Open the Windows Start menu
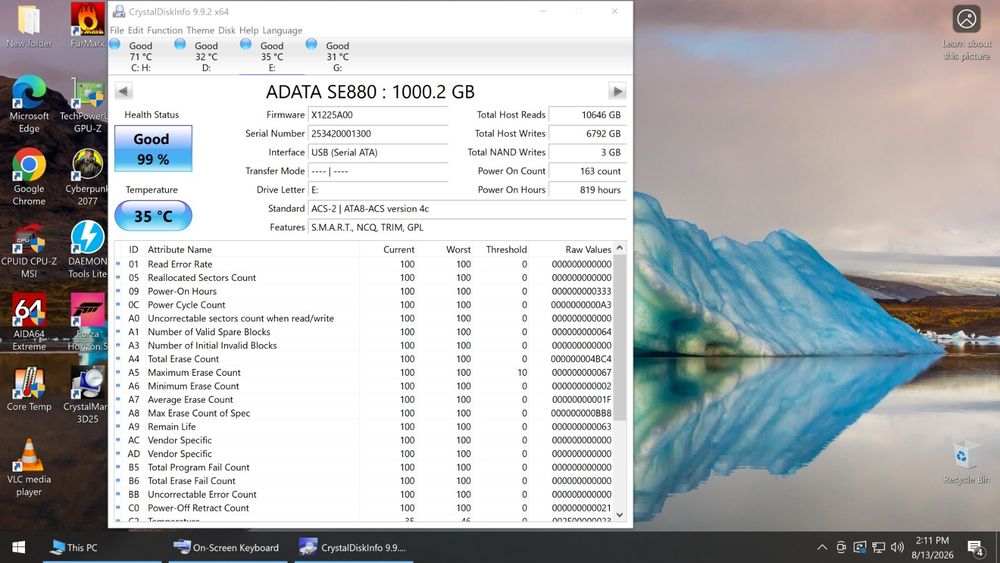The image size is (1000, 563). pos(18,547)
